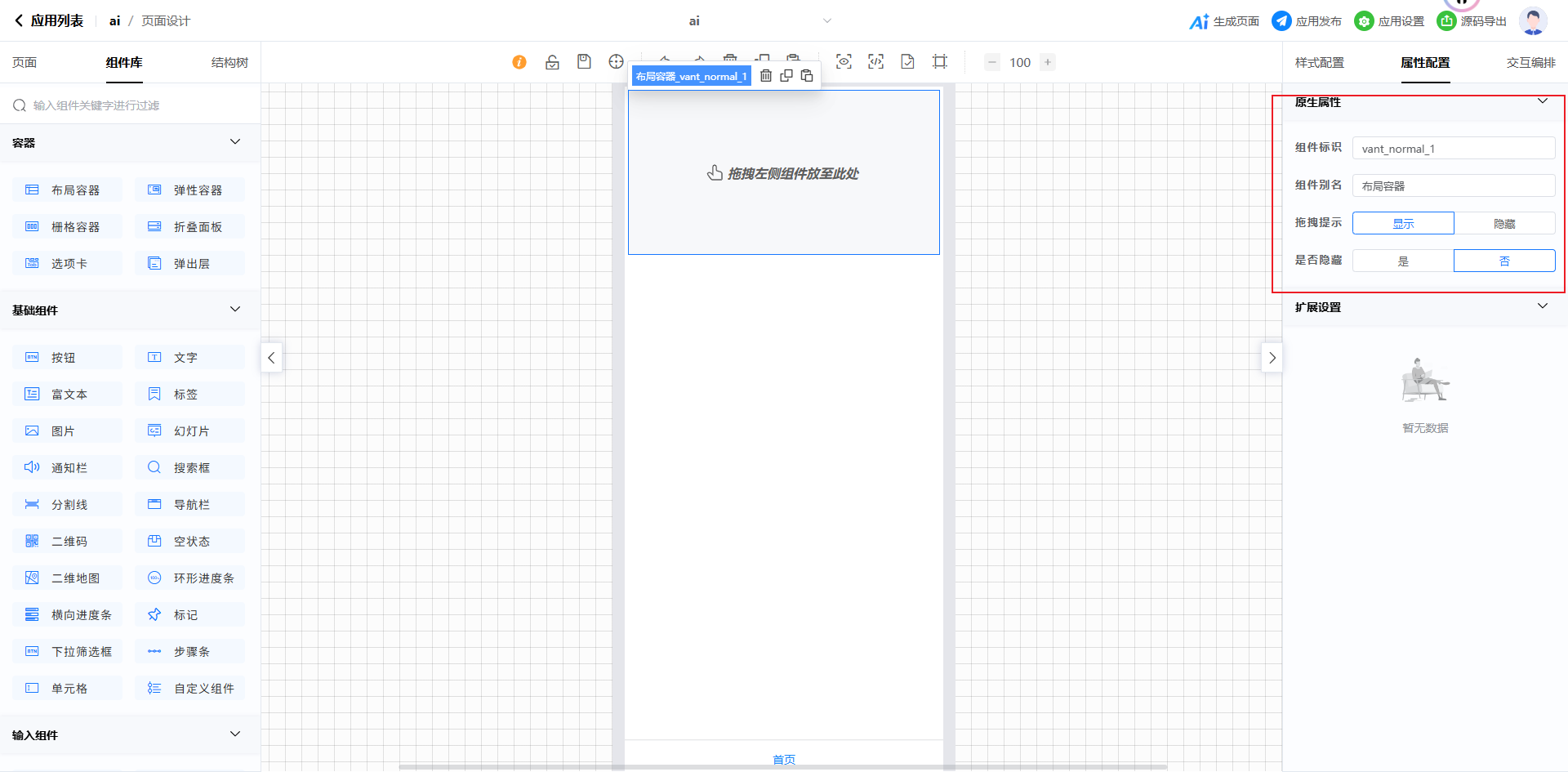Click the paste icon in the component popup
Image resolution: width=1568 pixels, height=772 pixels.
pos(807,76)
